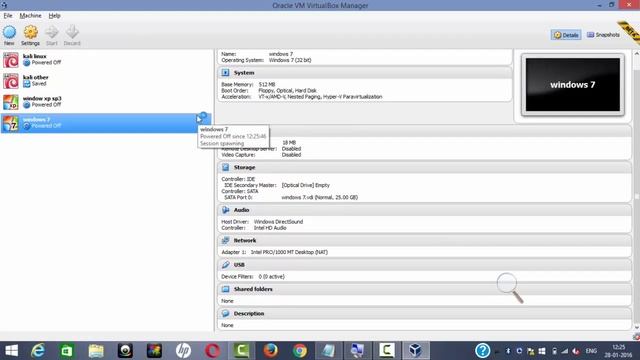Click the green Camtasia icon on the taskbar
Screen dimensions: 640x360
[241, 351]
